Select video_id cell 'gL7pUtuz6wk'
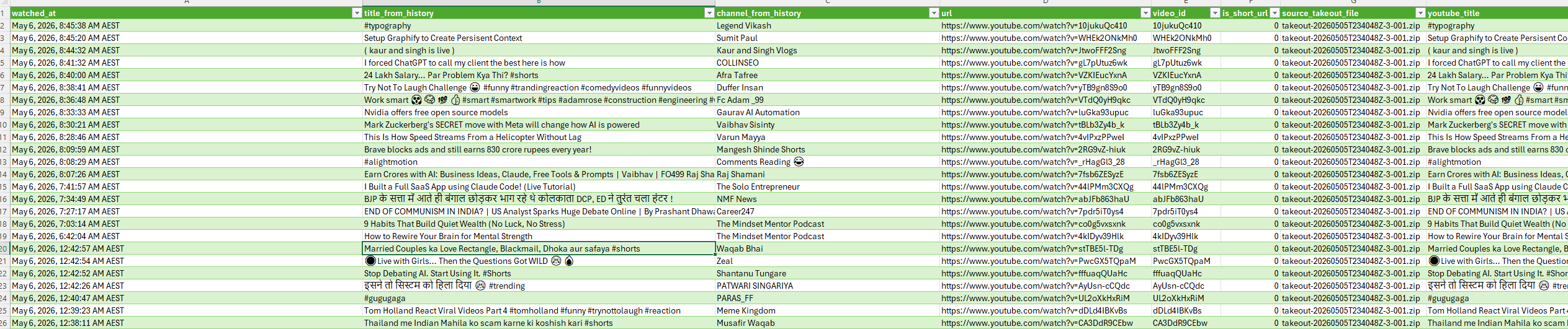This screenshot has width=1568, height=329. 1186,63
